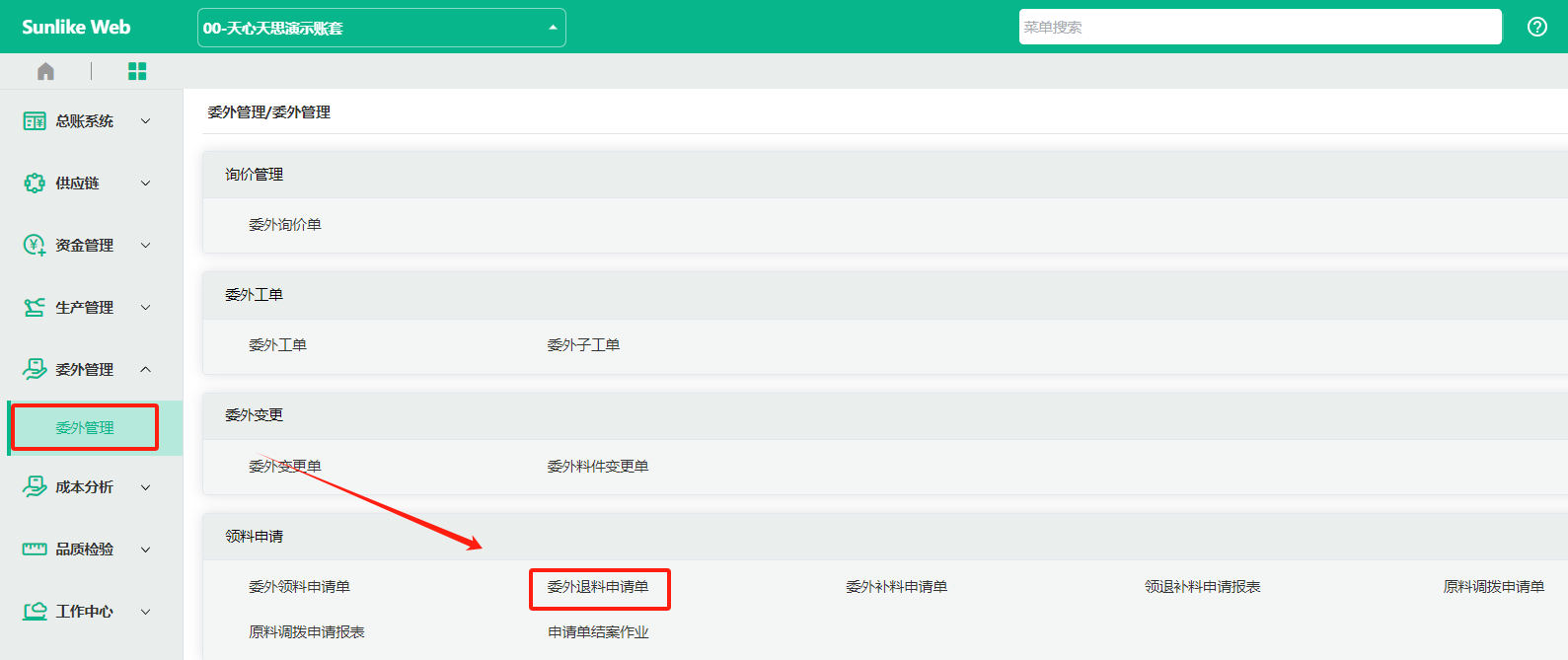Image resolution: width=1568 pixels, height=660 pixels.
Task: Expand the 工作中心 chevron
Action: click(146, 612)
